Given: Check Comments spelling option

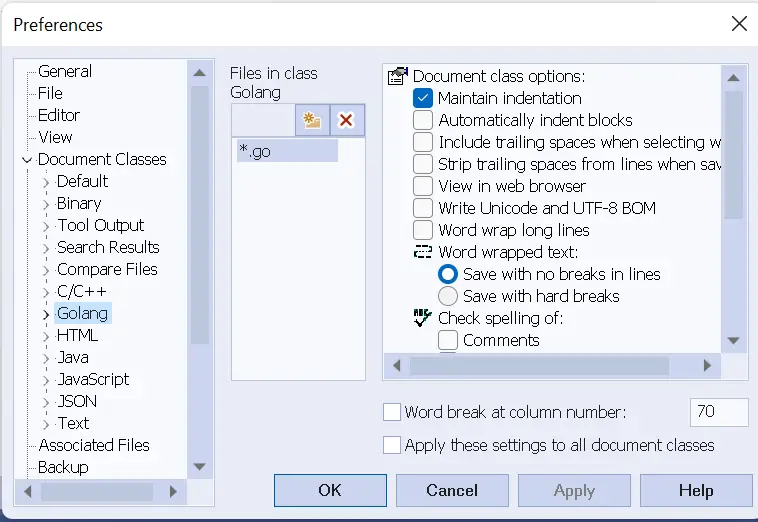Looking at the screenshot, I should 448,340.
